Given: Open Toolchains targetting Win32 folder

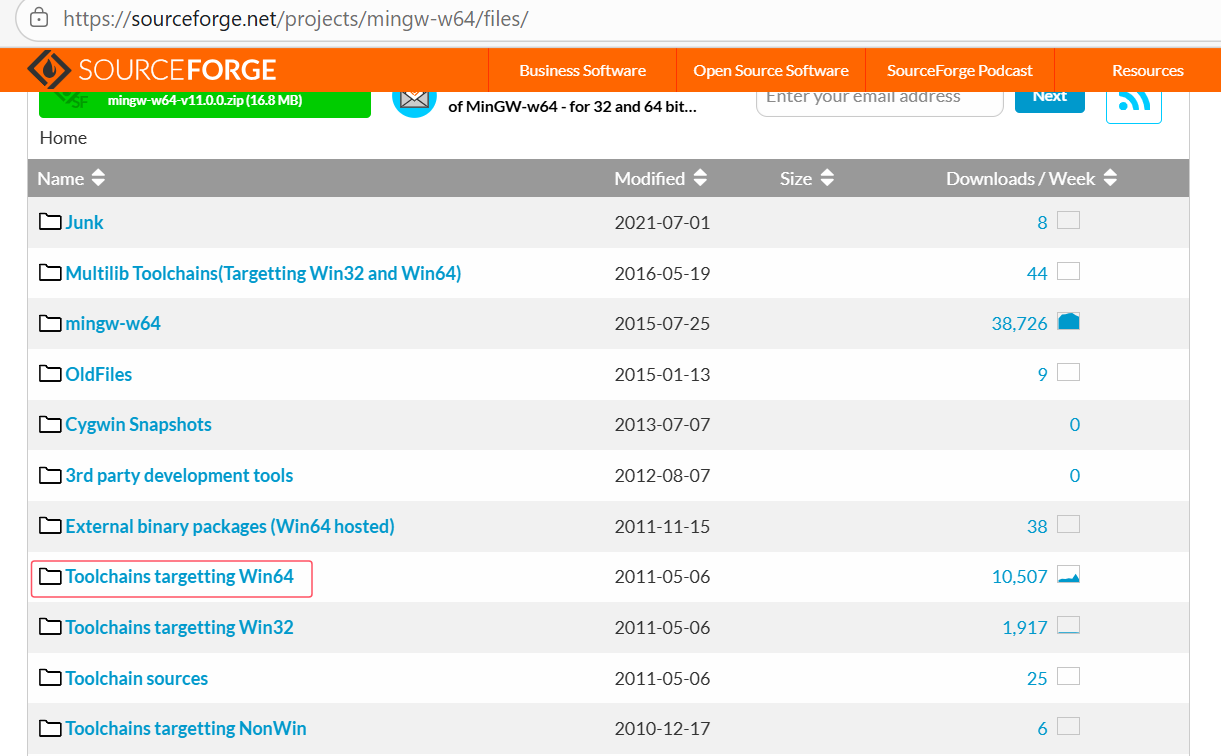Looking at the screenshot, I should click(x=180, y=627).
